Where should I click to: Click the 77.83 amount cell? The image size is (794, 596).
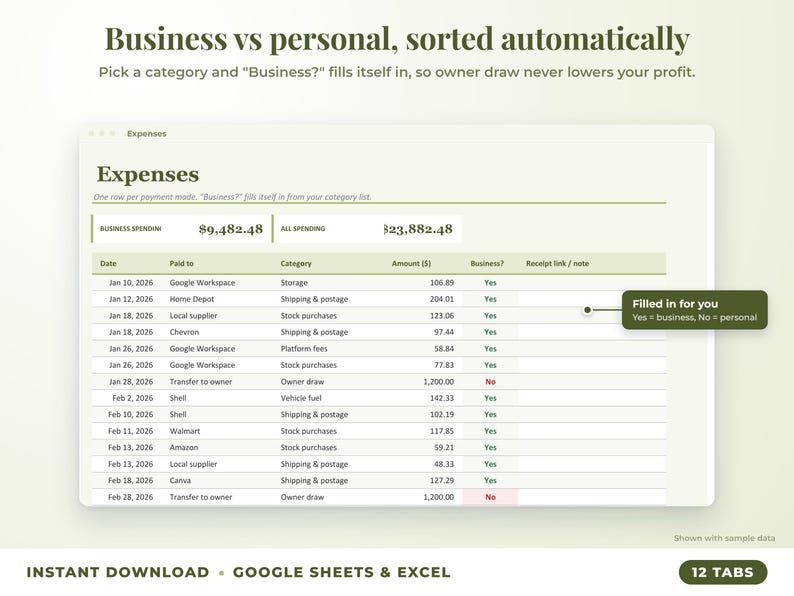tap(444, 365)
